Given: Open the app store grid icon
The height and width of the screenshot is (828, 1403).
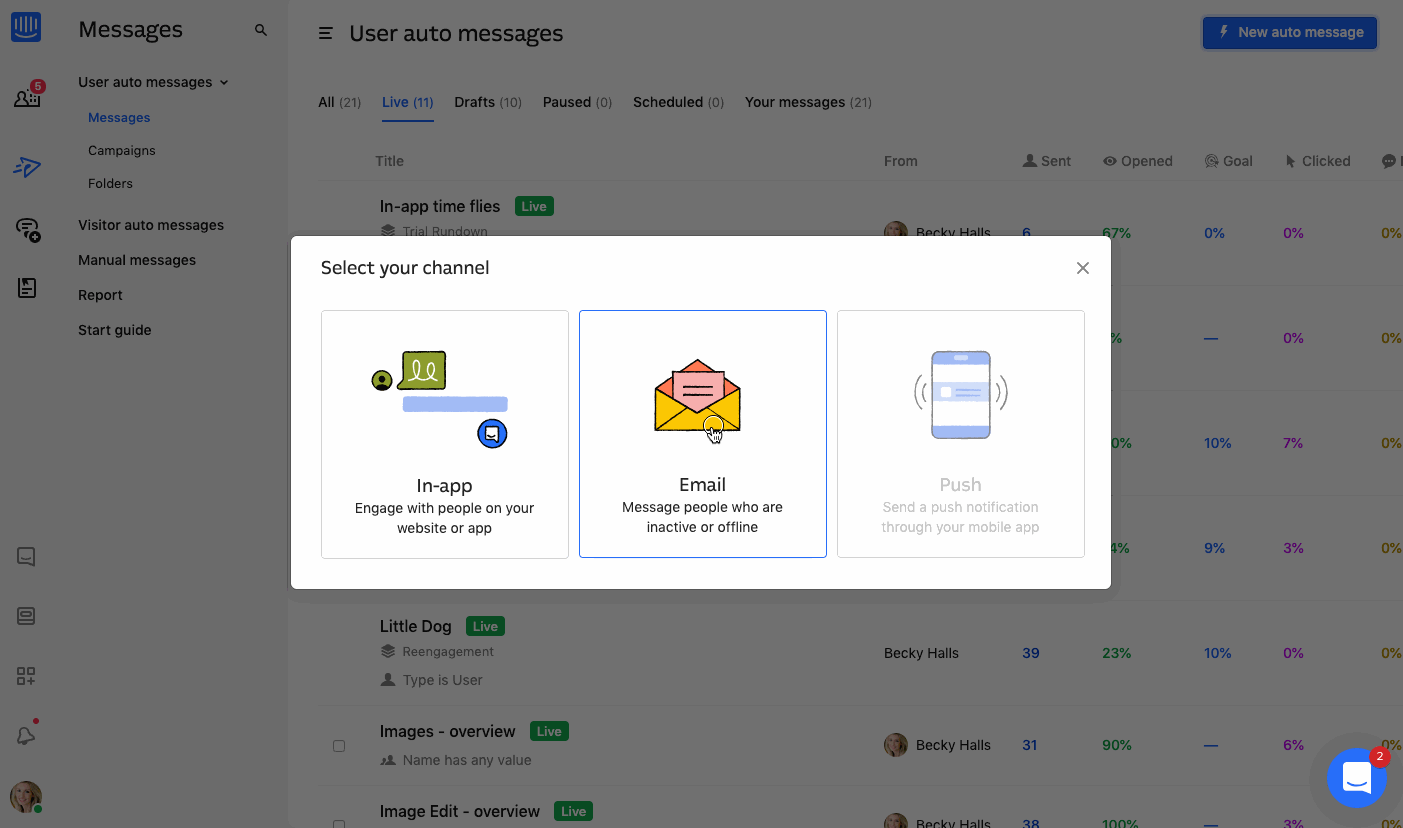Looking at the screenshot, I should (x=26, y=677).
